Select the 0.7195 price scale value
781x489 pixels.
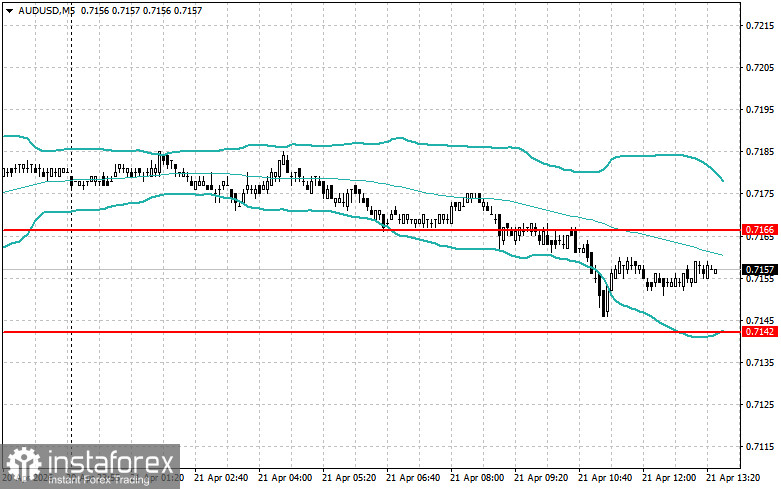pos(760,110)
